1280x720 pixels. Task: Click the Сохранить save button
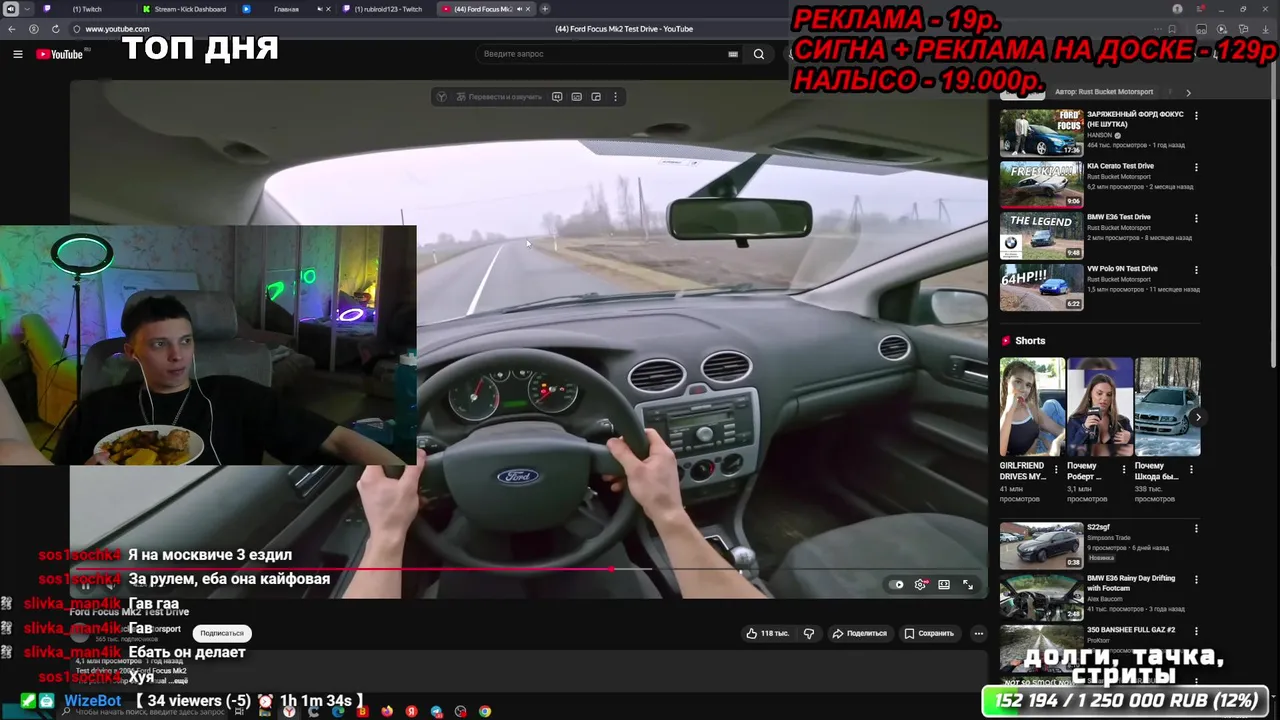pos(929,633)
